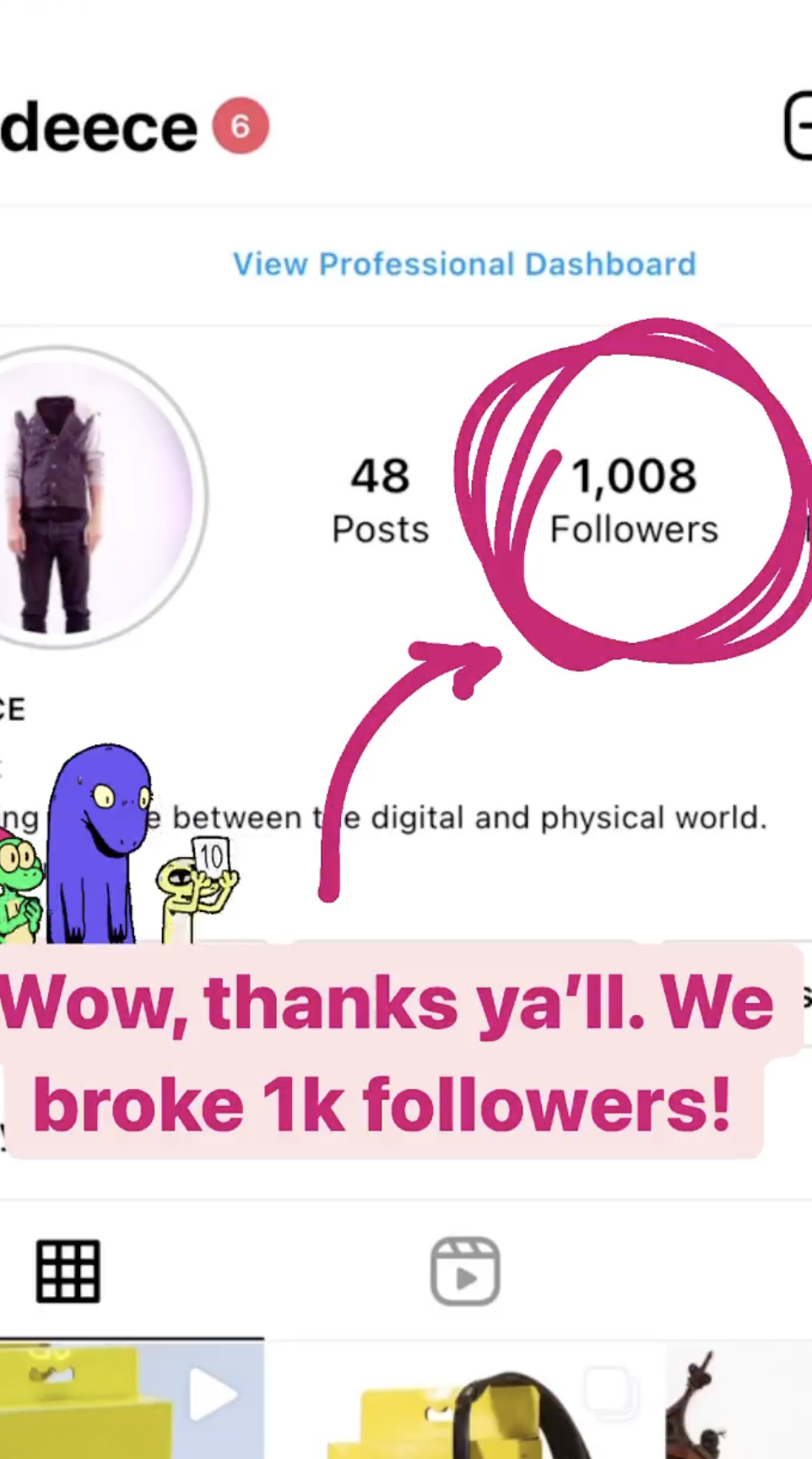812x1459 pixels.
Task: Tap the yellow creature holding 10 sign
Action: [197, 888]
